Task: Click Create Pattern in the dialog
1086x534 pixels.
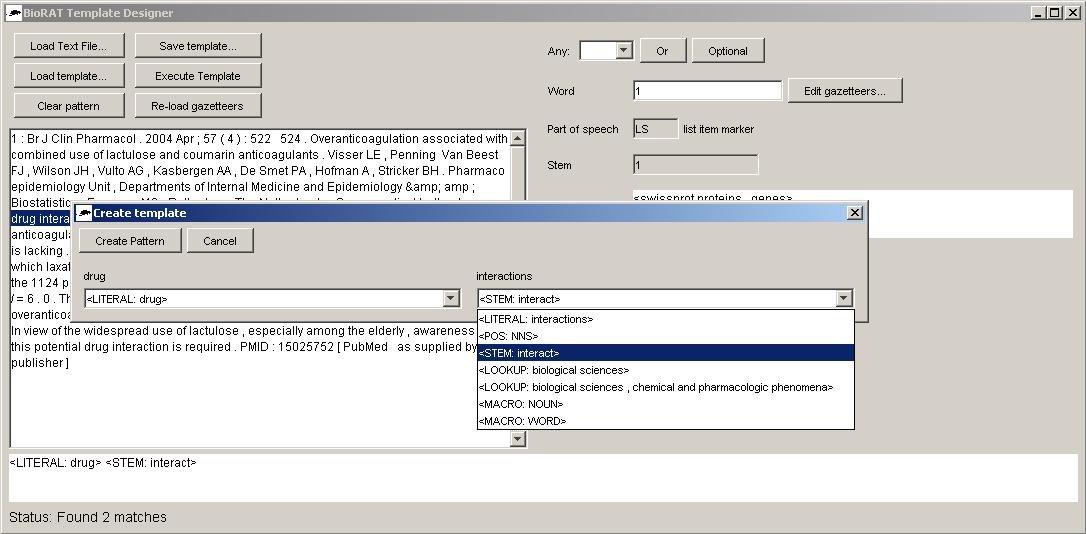Action: 130,241
